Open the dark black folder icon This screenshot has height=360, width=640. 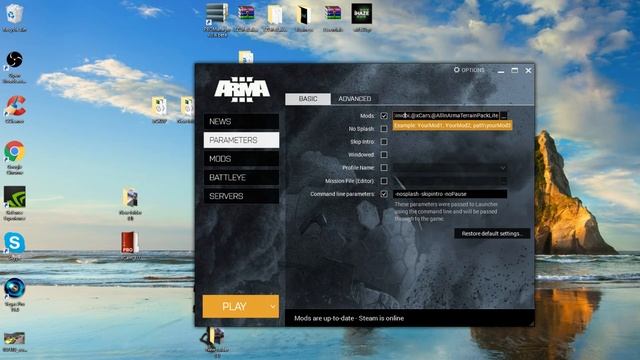click(x=304, y=15)
